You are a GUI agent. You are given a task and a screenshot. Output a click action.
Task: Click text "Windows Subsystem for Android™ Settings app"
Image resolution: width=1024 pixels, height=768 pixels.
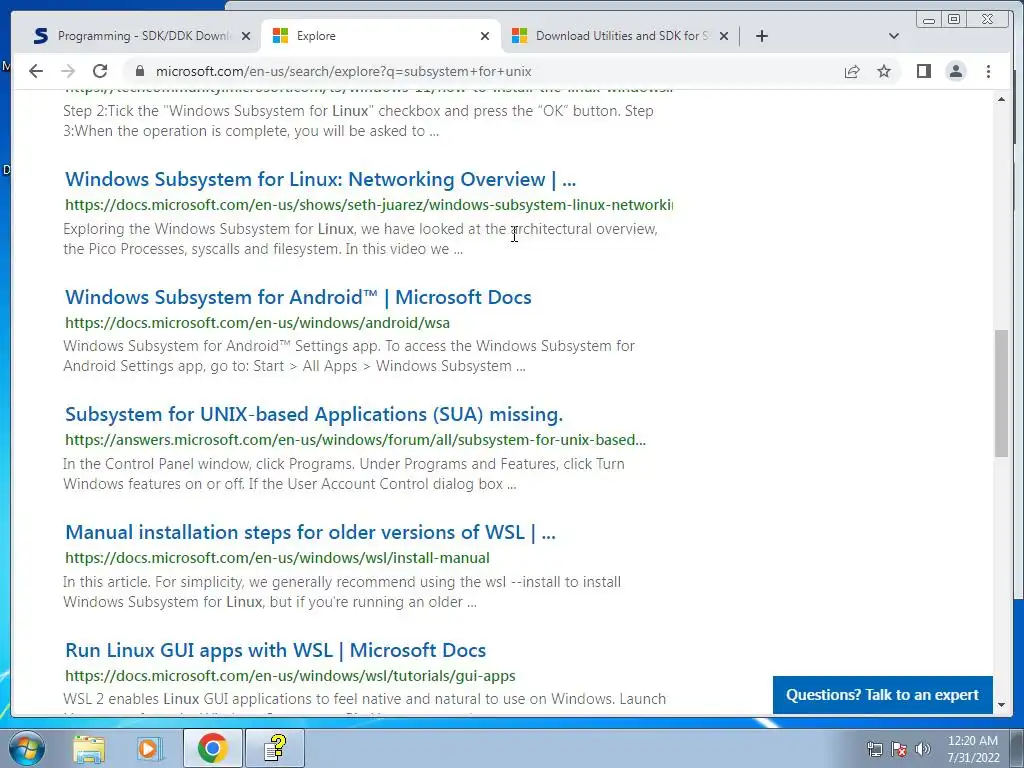[221, 345]
